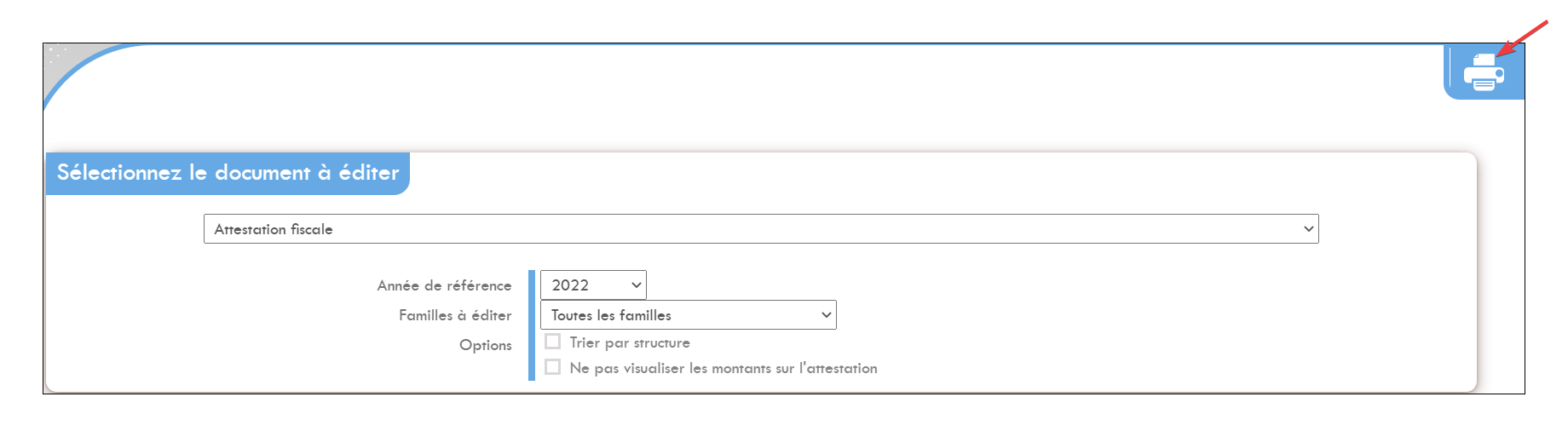Click the blue vertical separator bar beside the fields

tap(532, 325)
